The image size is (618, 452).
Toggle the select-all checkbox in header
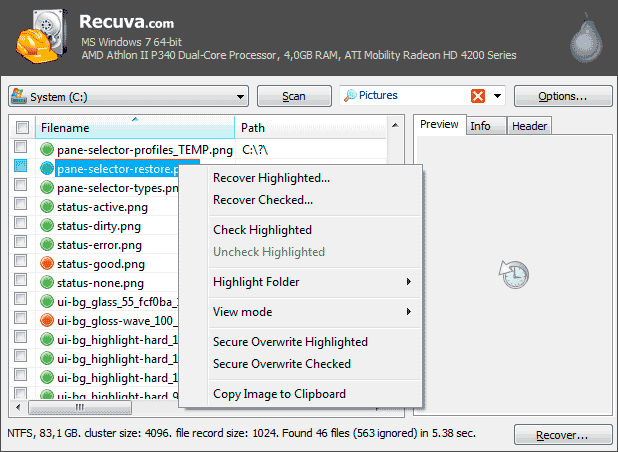click(22, 127)
